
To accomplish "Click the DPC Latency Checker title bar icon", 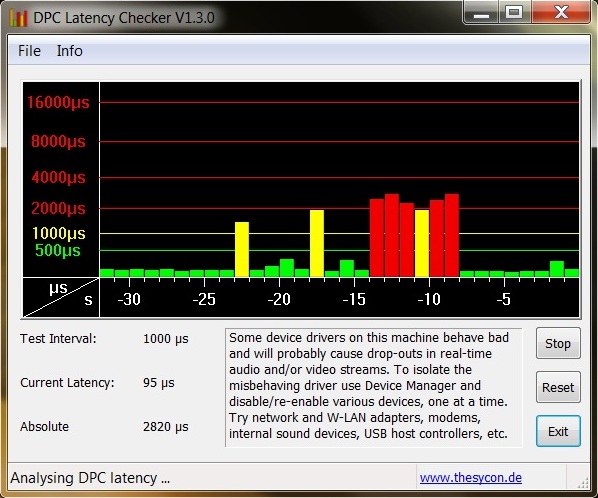I will click(19, 18).
